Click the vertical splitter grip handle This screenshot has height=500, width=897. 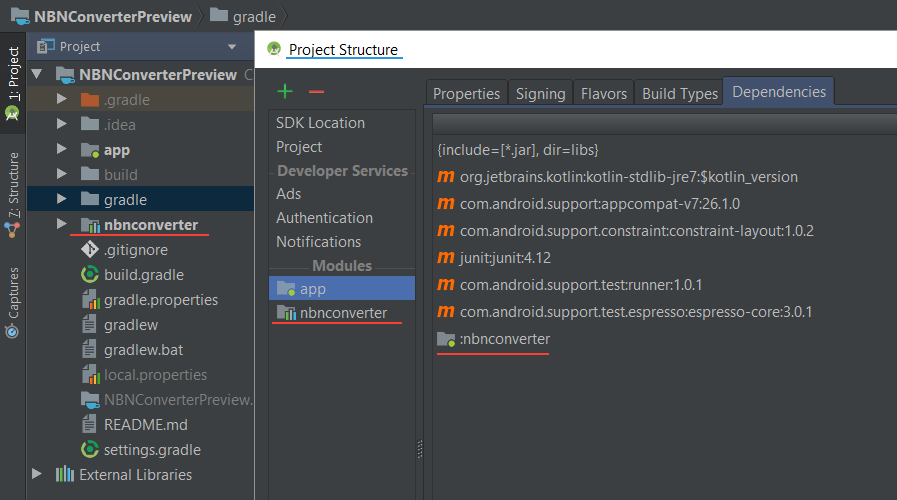coord(420,449)
